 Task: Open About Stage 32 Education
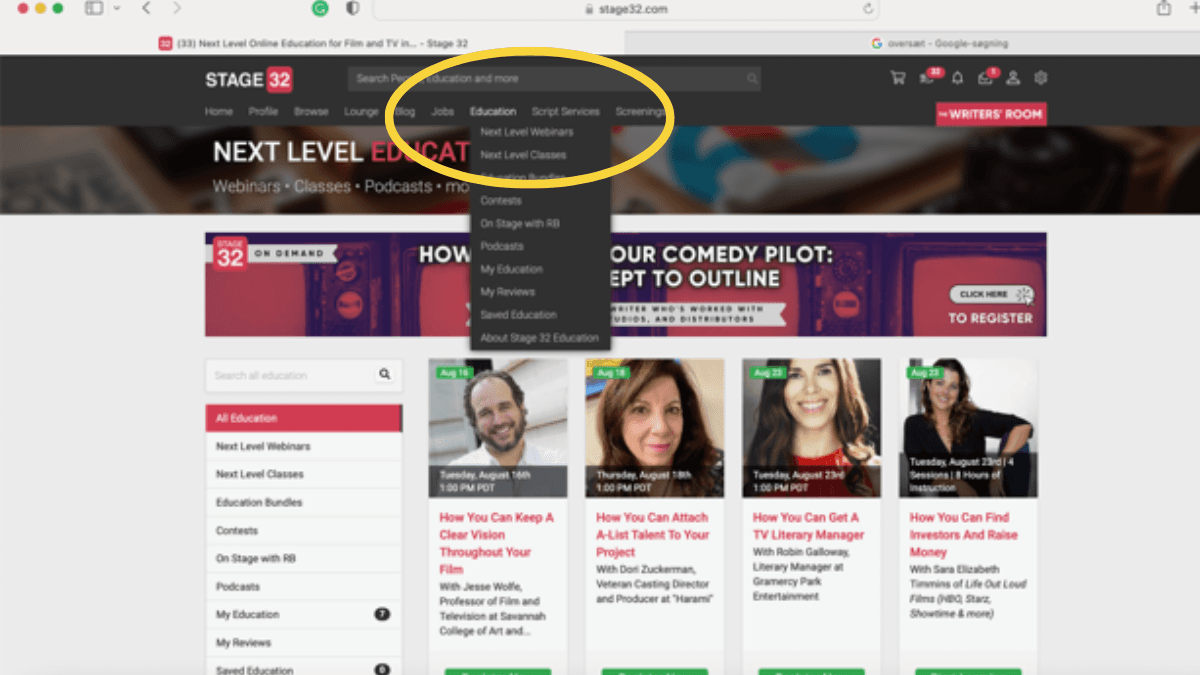tap(540, 338)
